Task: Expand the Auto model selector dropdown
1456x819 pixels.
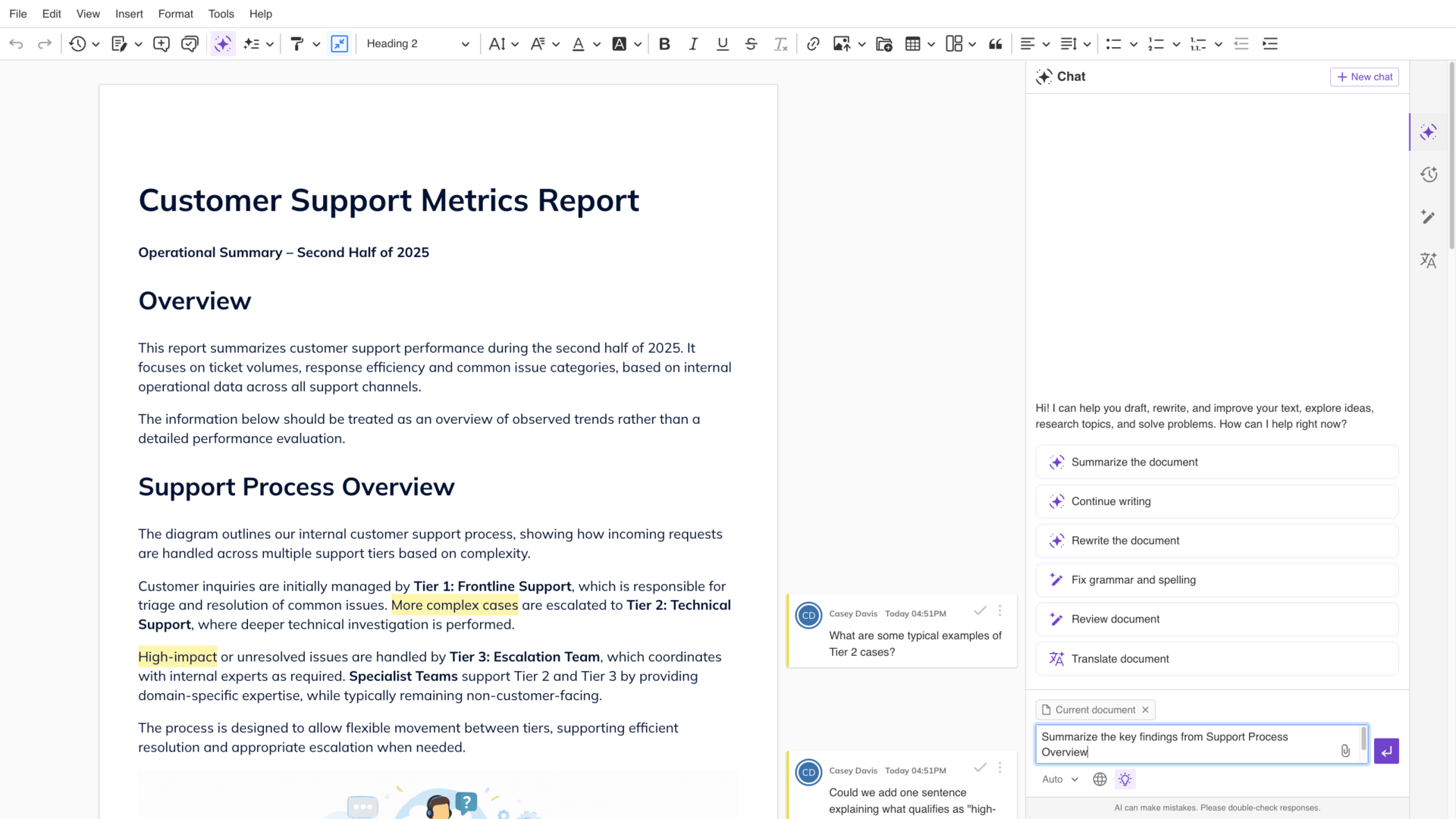Action: (1059, 779)
